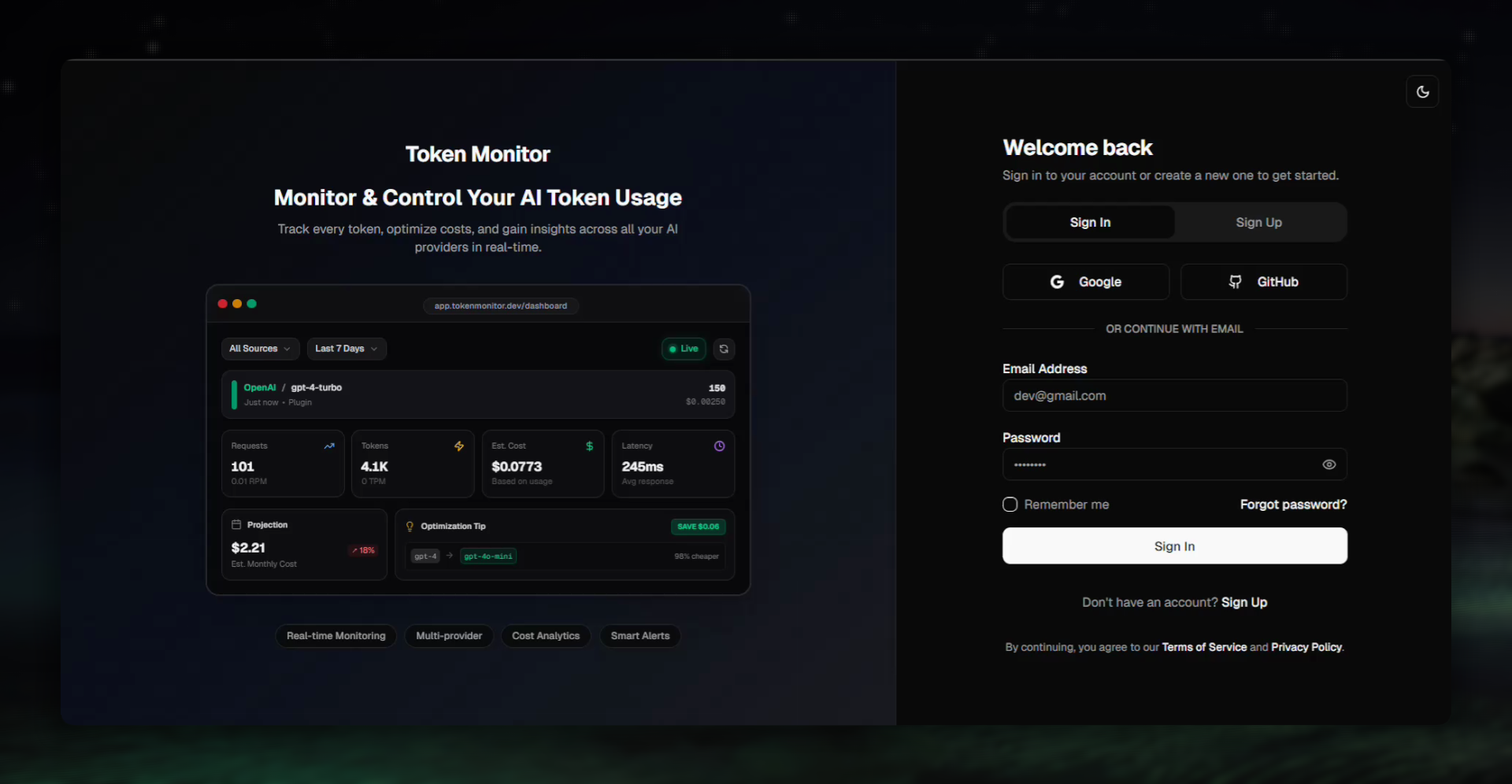1512x784 pixels.
Task: Reveal the password with the eye icon
Action: (x=1329, y=465)
